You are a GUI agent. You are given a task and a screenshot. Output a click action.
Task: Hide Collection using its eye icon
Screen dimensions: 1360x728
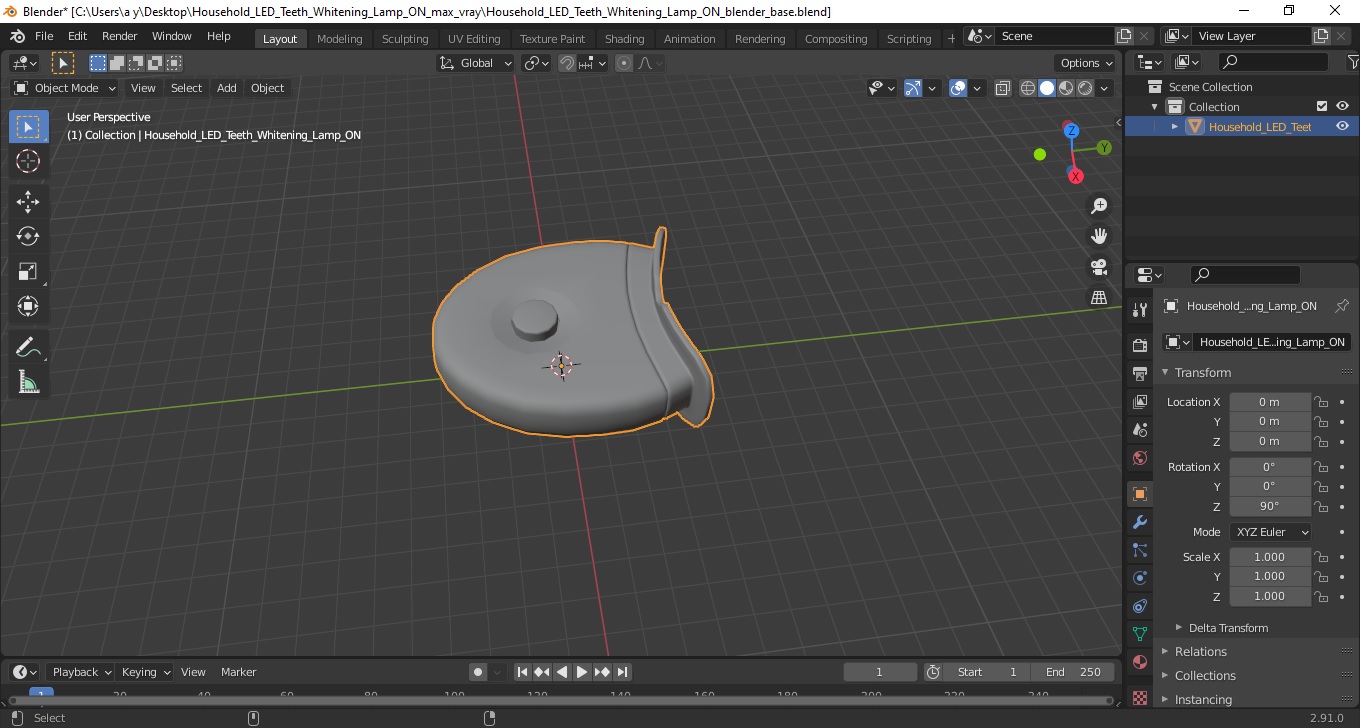point(1342,106)
